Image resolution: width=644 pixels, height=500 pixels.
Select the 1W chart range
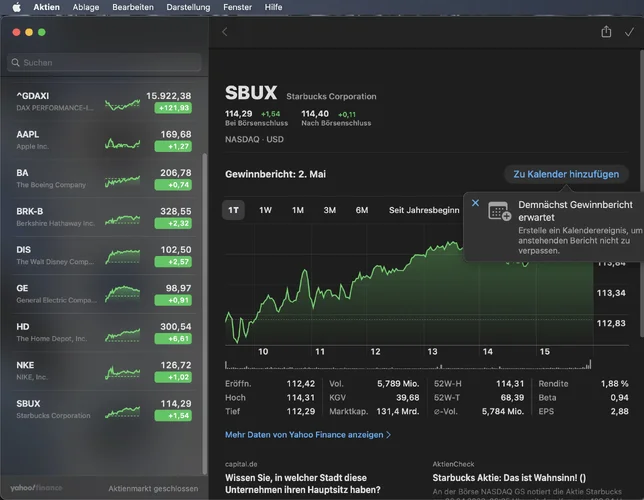(265, 210)
